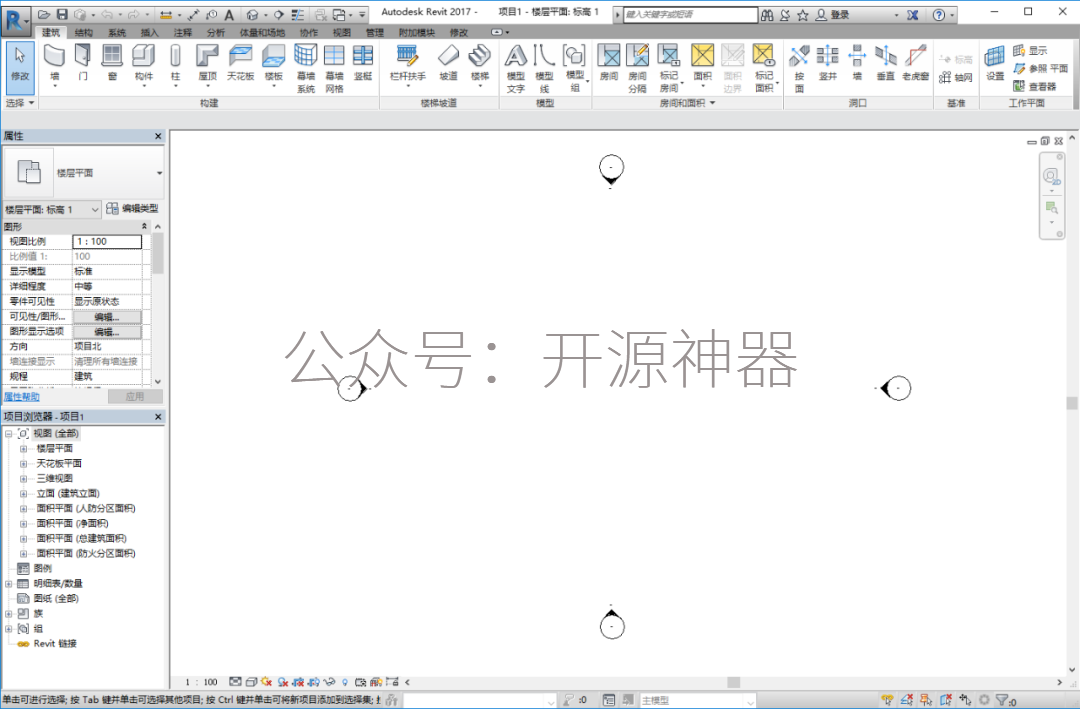Select the Window (窗) tool
Image resolution: width=1080 pixels, height=709 pixels.
tap(112, 63)
